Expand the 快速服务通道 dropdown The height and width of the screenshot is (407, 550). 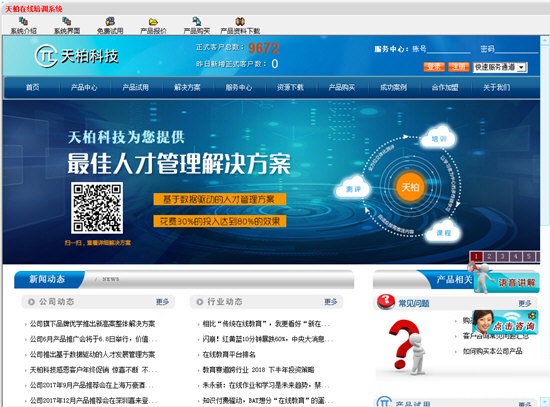coord(500,67)
